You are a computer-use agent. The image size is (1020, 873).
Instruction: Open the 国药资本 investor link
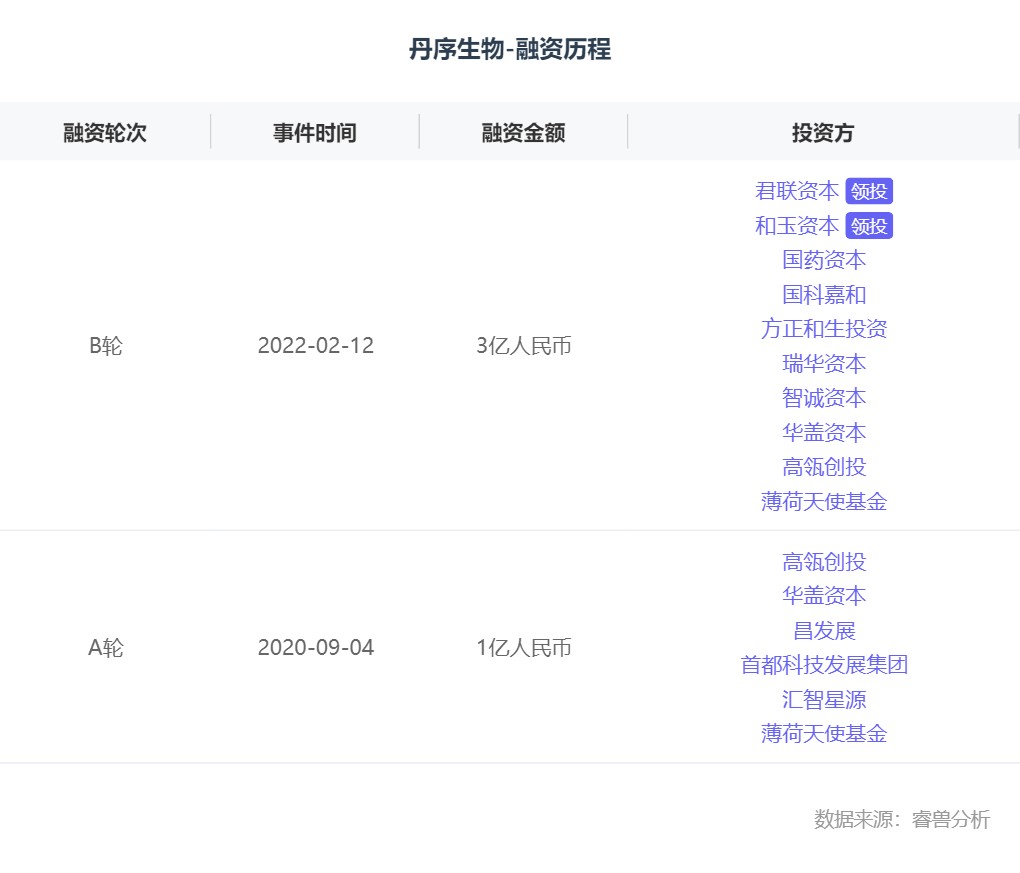point(824,260)
